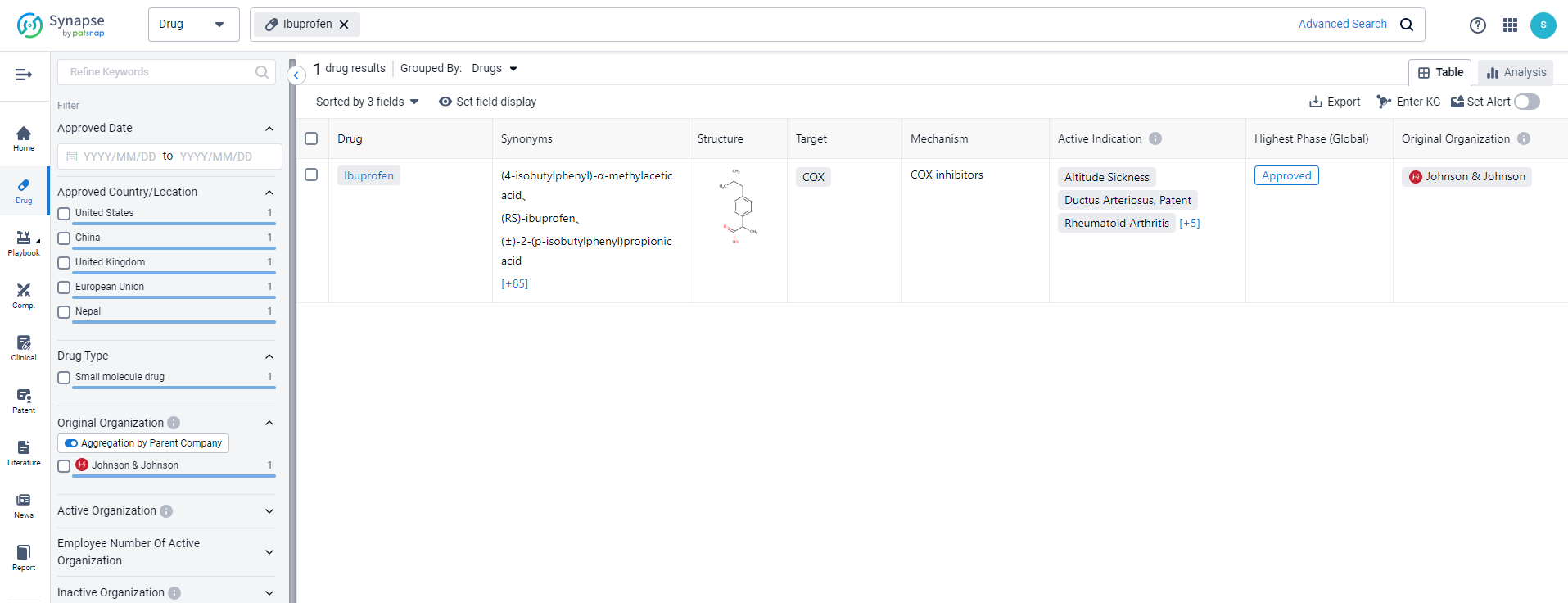Check the Small molecule drug checkbox

click(x=64, y=378)
